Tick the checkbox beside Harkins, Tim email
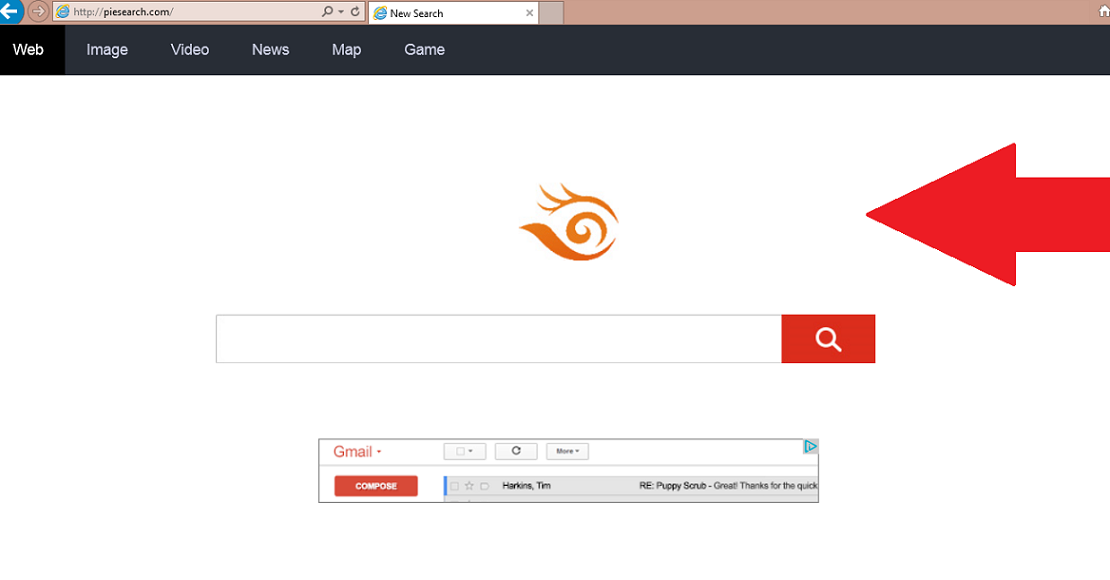The image size is (1110, 580). click(x=454, y=486)
